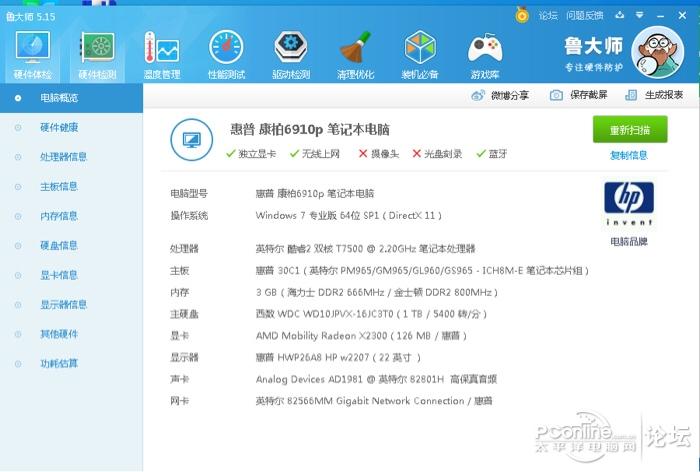Click the 82566MM Gigabit Network Connection value

[374, 401]
